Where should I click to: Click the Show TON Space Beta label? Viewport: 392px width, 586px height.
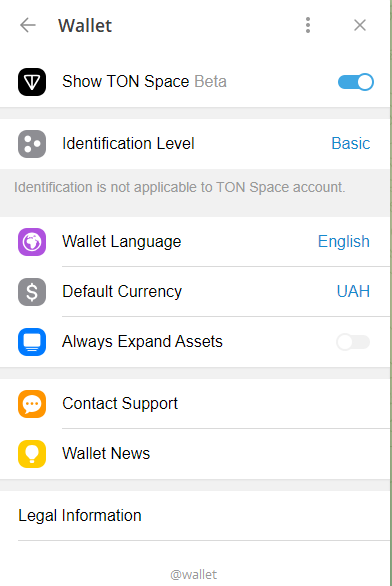click(x=144, y=81)
